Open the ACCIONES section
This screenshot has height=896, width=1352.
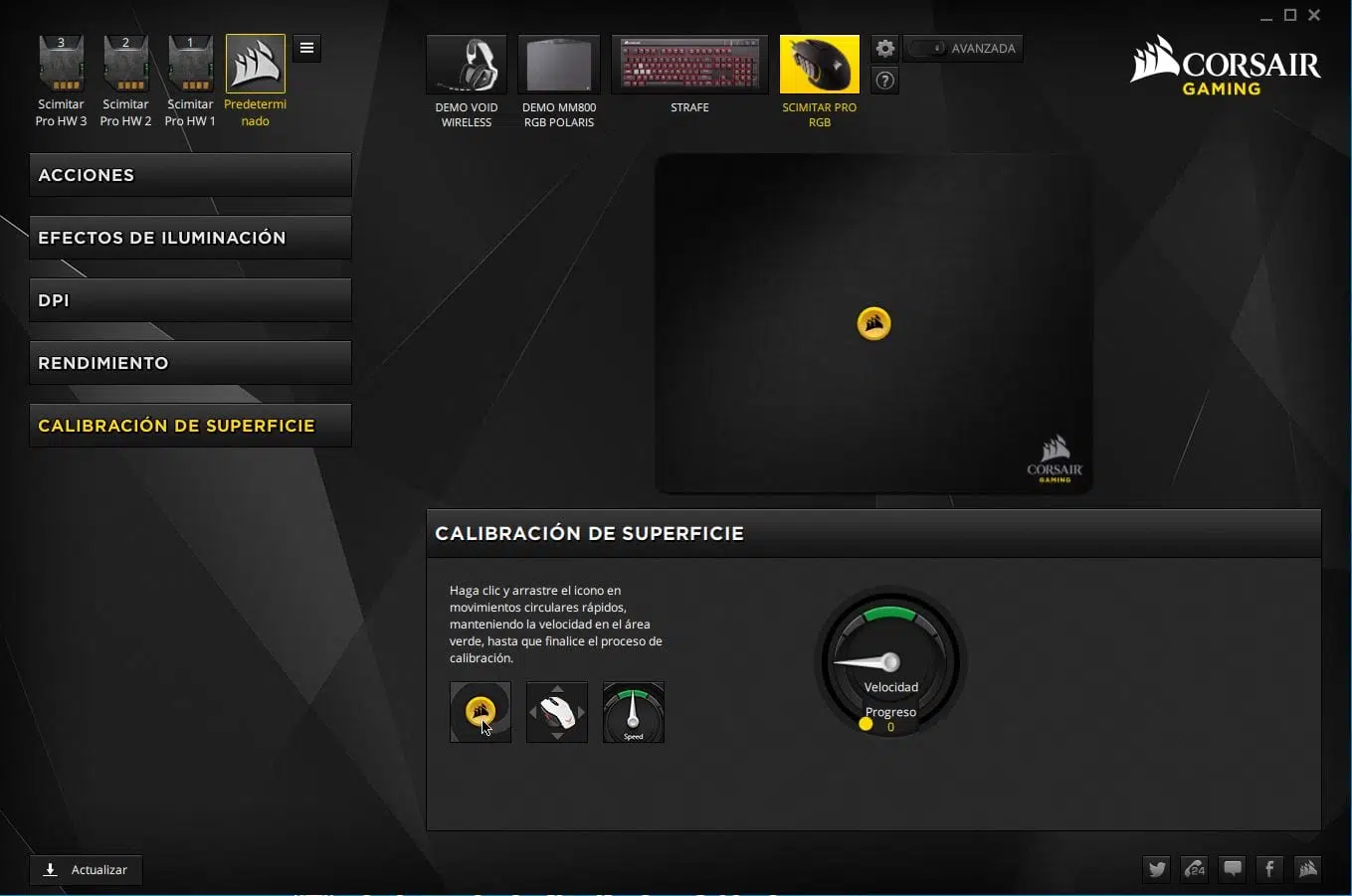pos(190,175)
